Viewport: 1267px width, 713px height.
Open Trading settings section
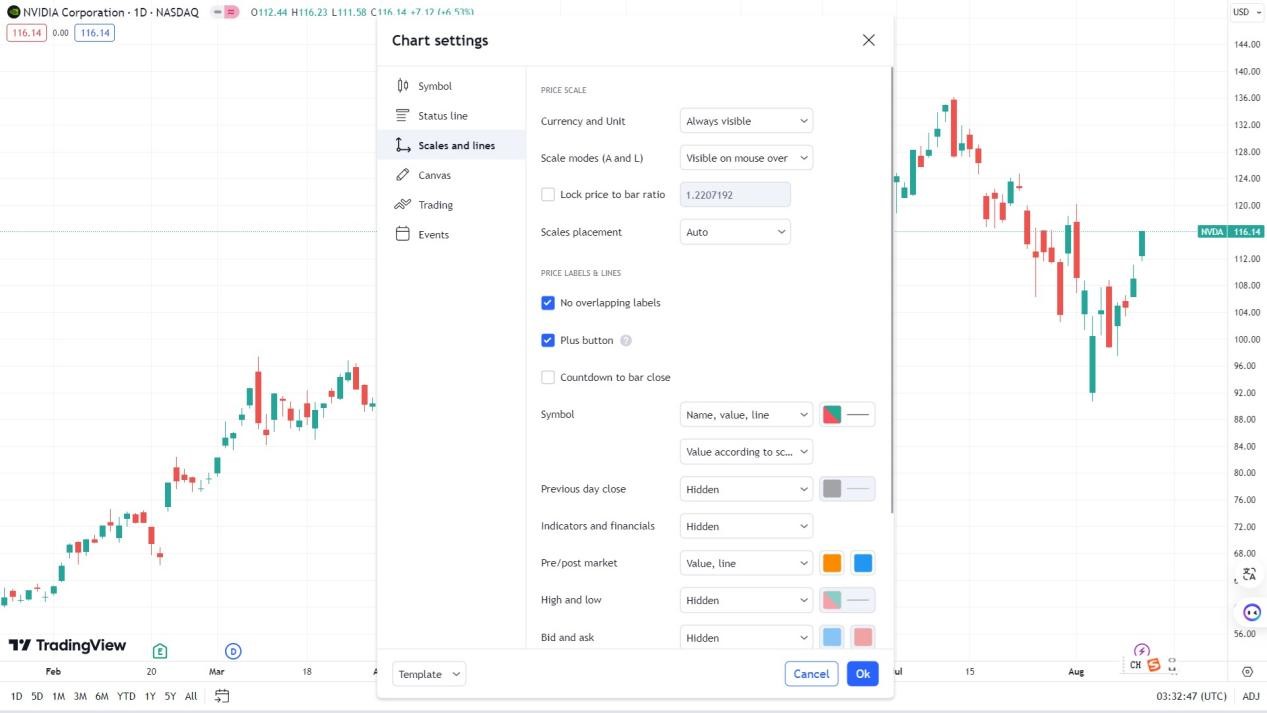coord(435,205)
